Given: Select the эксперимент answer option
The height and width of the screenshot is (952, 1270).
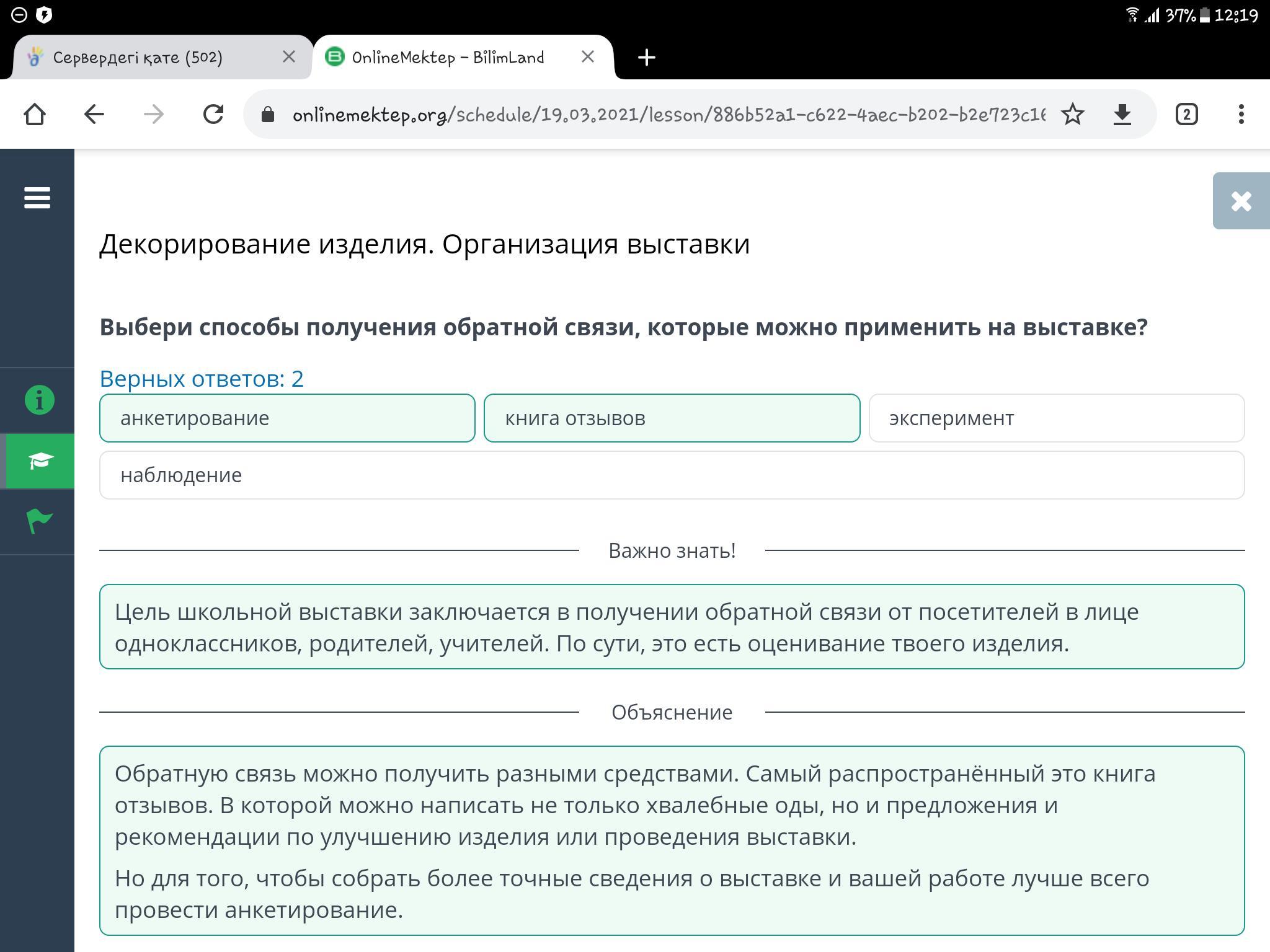Looking at the screenshot, I should tap(1056, 418).
